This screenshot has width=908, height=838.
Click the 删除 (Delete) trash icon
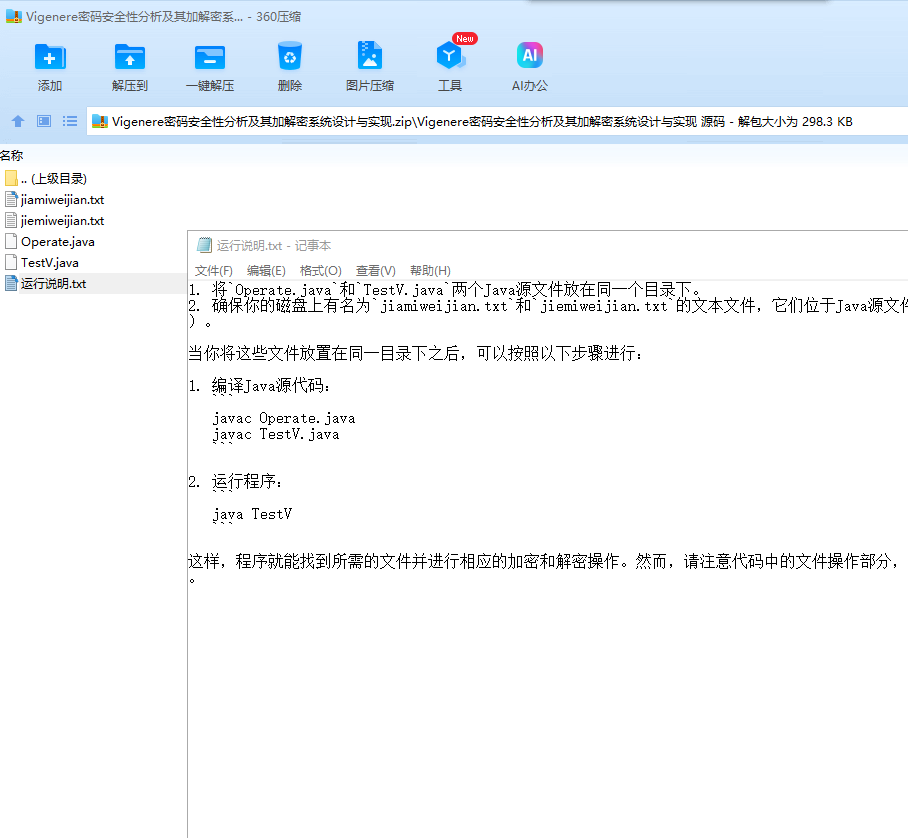tap(290, 57)
